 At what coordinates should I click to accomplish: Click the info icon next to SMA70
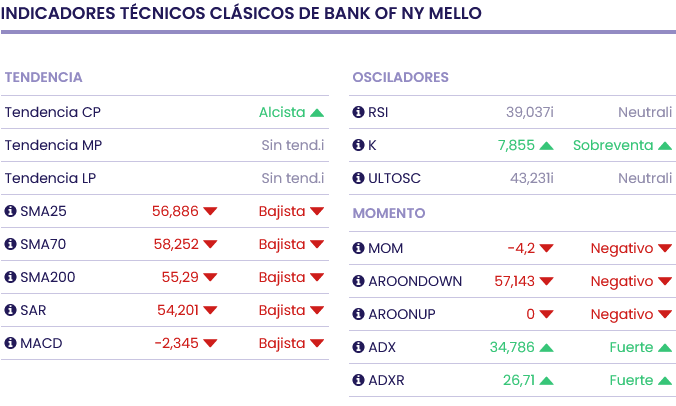pyautogui.click(x=11, y=244)
